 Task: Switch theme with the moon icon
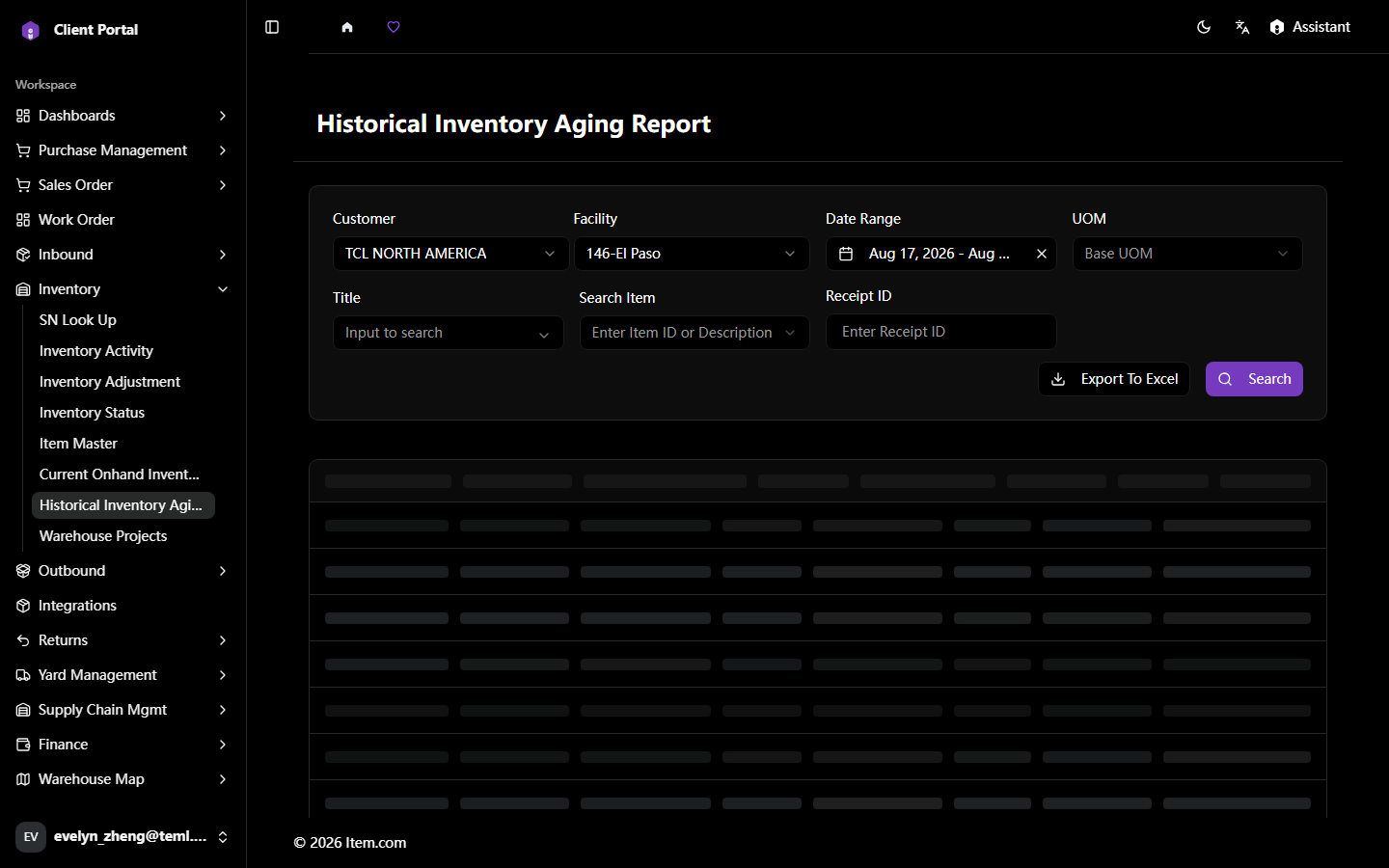point(1204,27)
